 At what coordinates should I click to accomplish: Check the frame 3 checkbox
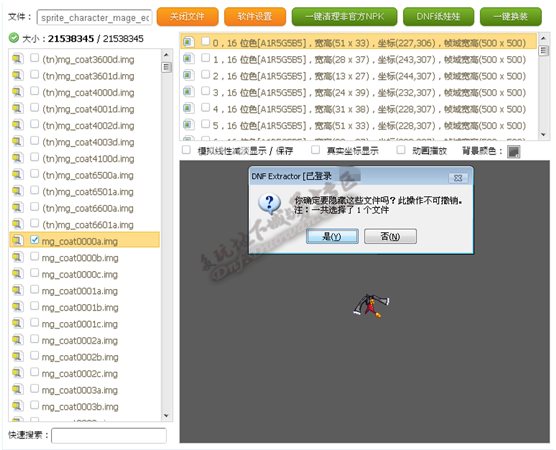pos(205,91)
